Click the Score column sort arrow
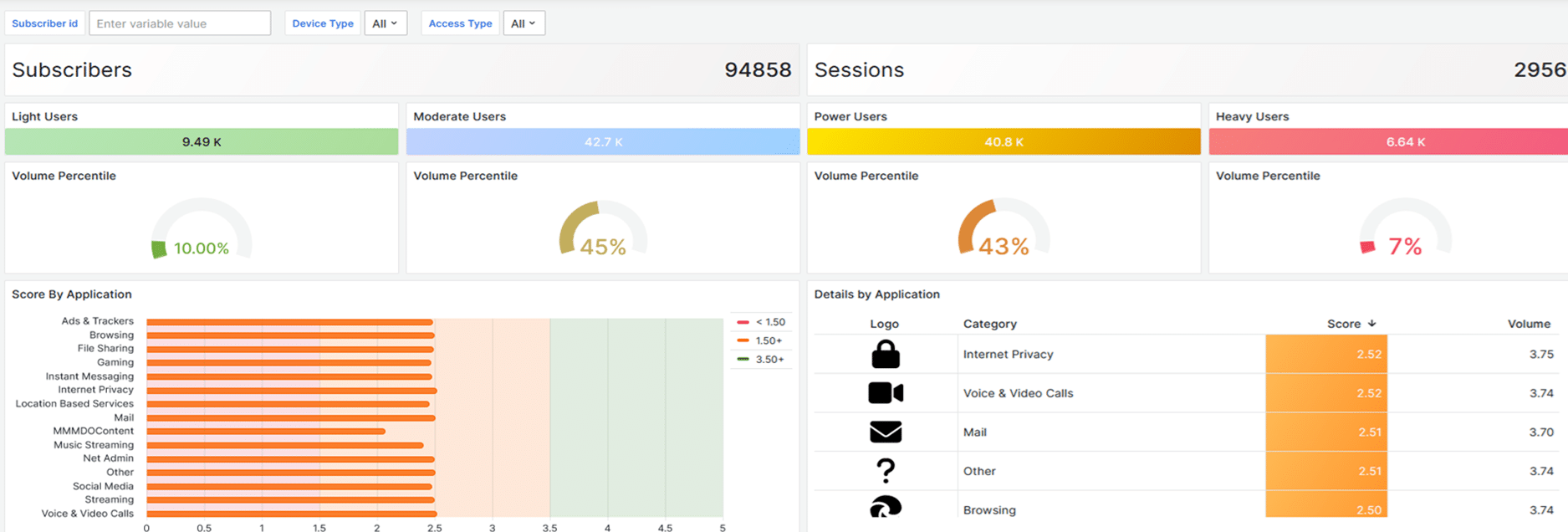This screenshot has height=532, width=1568. pos(1371,324)
